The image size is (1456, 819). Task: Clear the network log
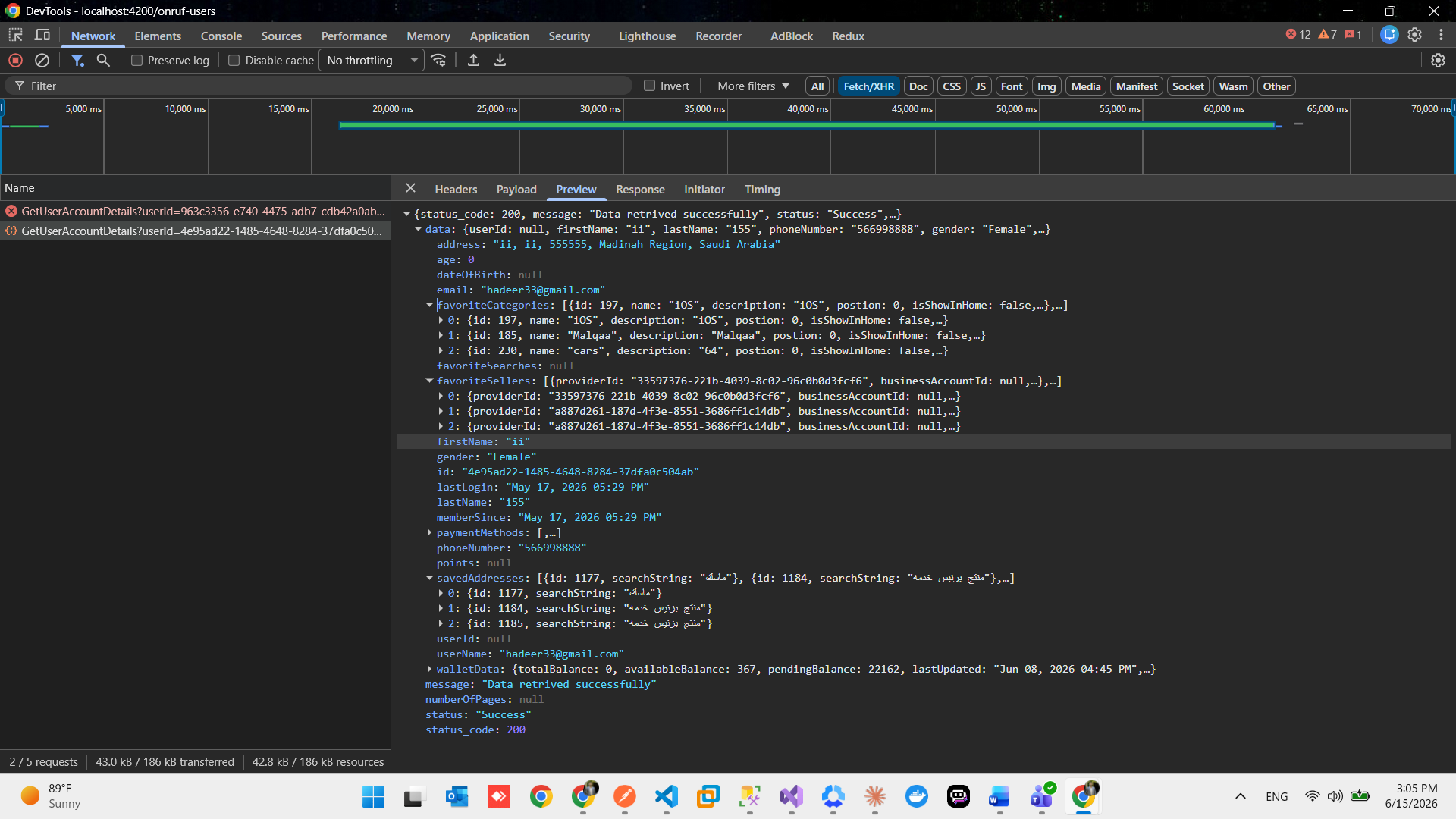[42, 60]
